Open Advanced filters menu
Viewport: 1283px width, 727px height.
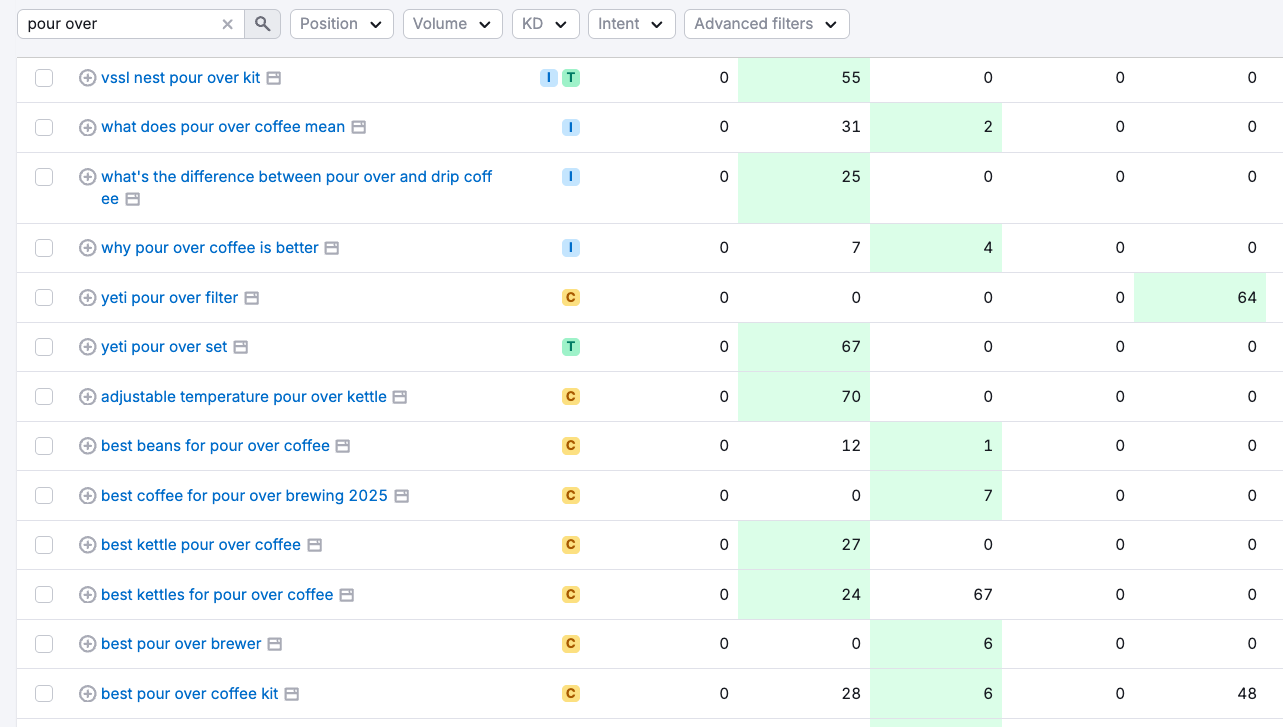point(766,24)
